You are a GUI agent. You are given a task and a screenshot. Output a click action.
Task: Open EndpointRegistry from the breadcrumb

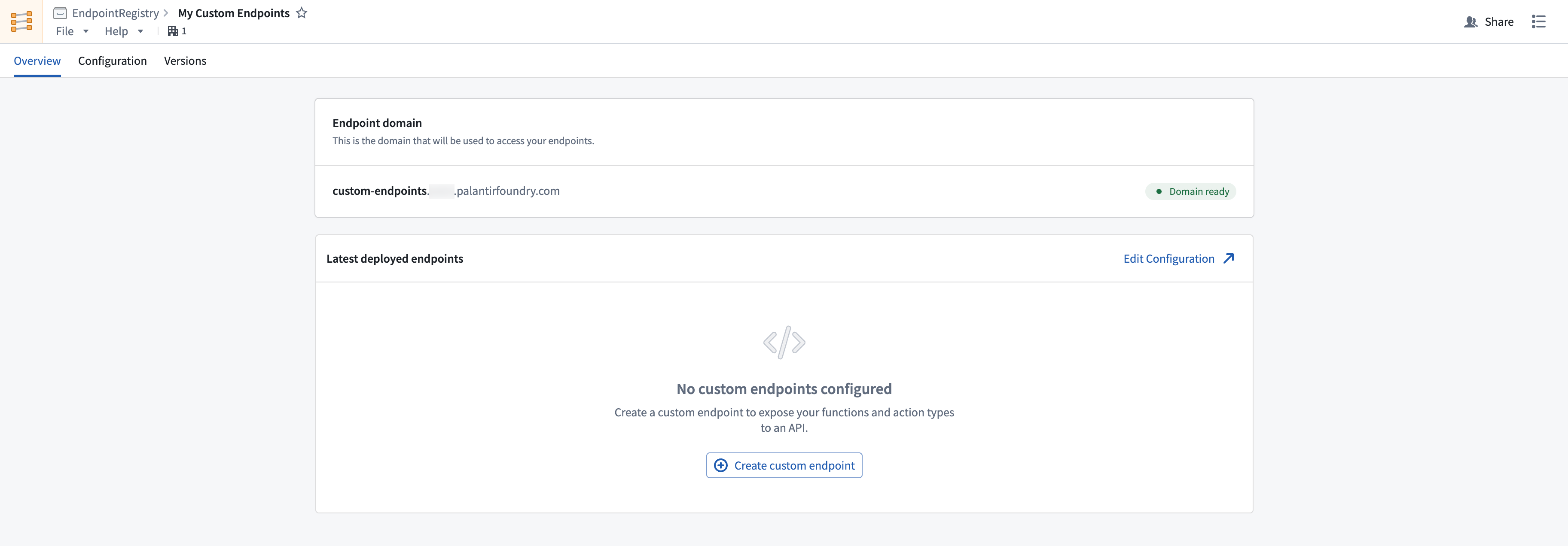coord(113,13)
